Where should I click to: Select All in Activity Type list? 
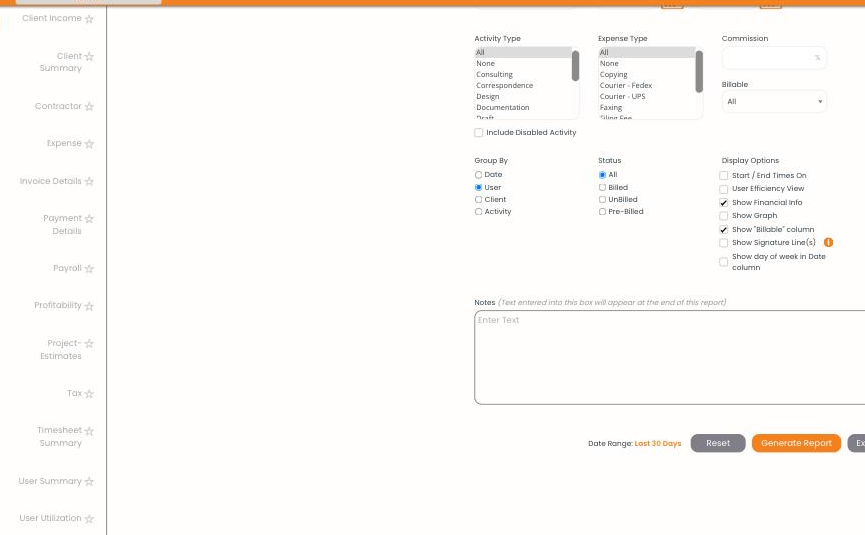tap(522, 52)
